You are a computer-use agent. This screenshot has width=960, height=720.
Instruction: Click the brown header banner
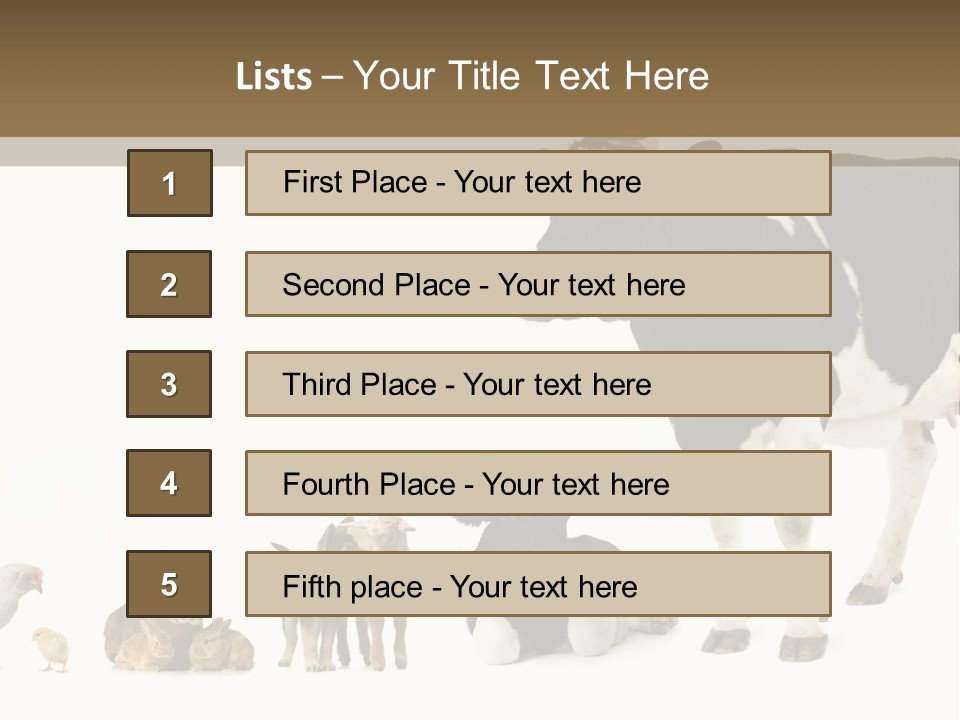pyautogui.click(x=480, y=69)
